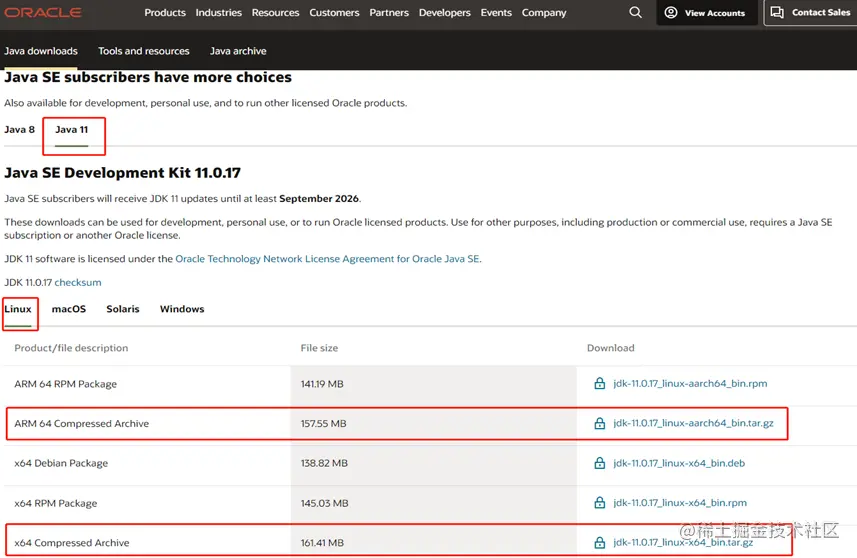Click lock icon beside aarch64 tar.gz download
This screenshot has width=857, height=558.
pyautogui.click(x=600, y=424)
